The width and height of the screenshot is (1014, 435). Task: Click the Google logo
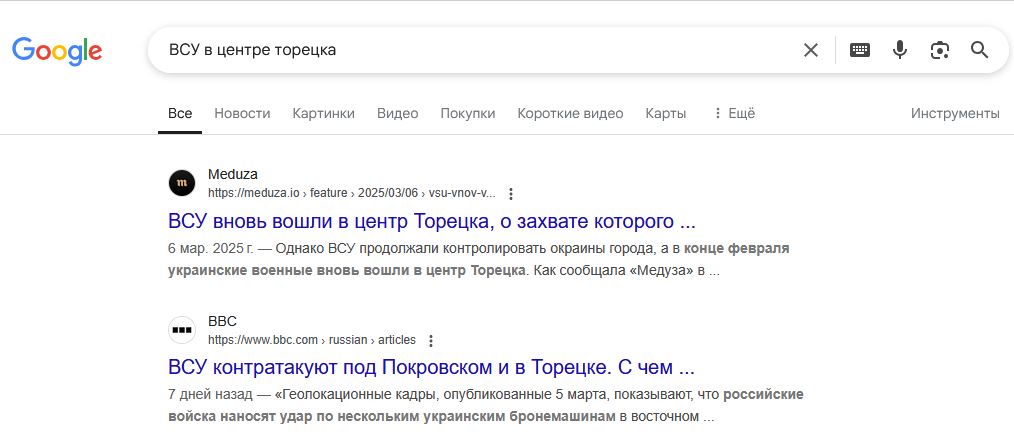(57, 50)
